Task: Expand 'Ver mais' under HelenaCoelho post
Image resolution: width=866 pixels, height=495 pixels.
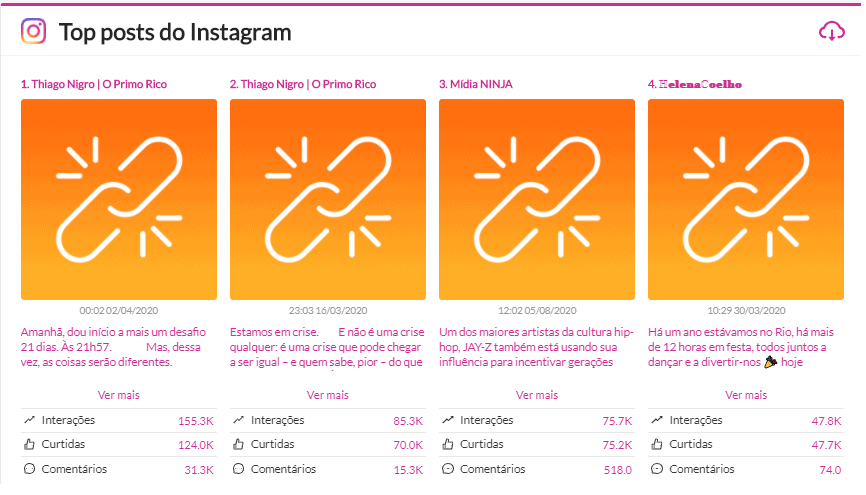Action: pyautogui.click(x=746, y=395)
